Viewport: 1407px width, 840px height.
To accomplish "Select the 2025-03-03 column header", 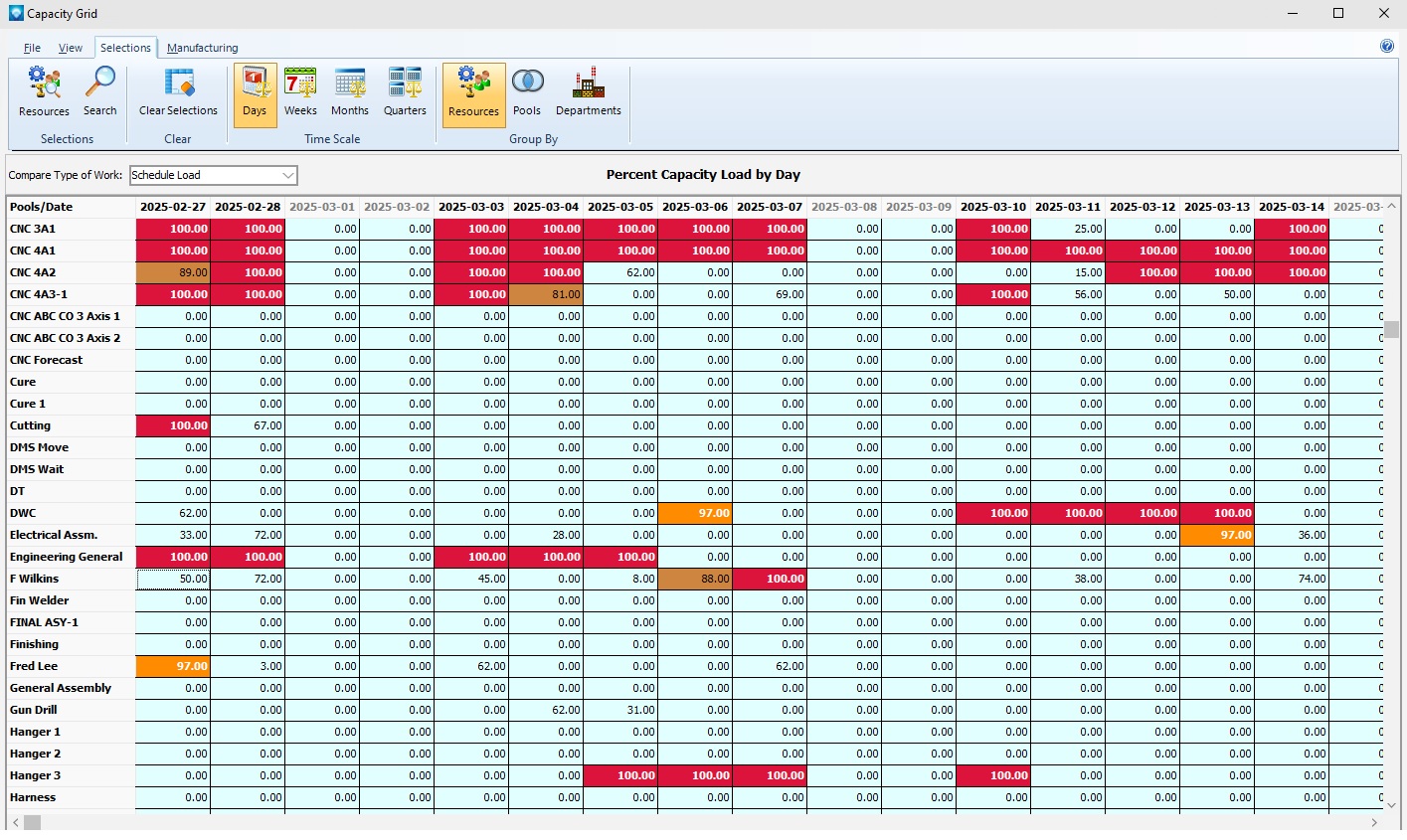I will [x=471, y=207].
